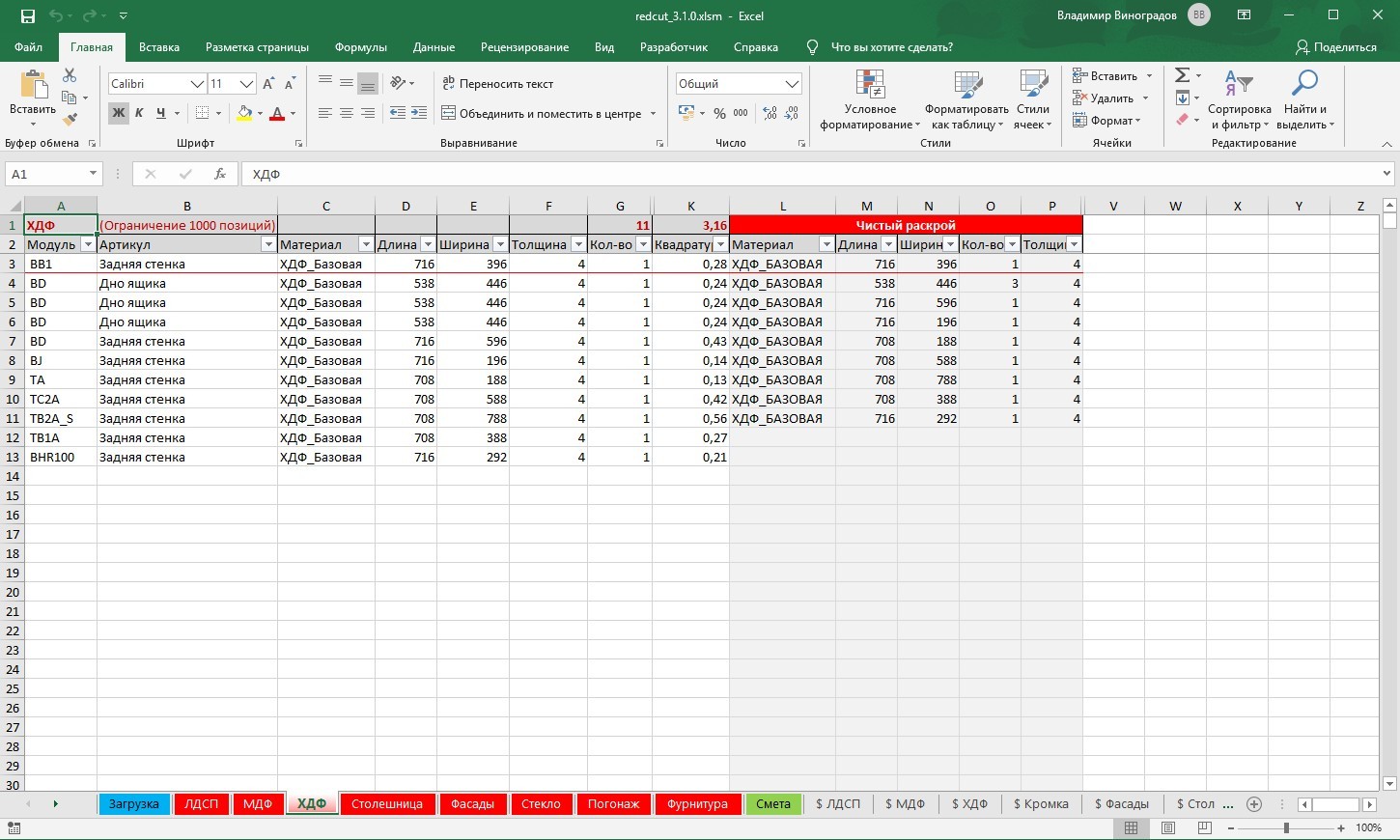Click the zoom slider in status bar
This screenshot has height=840, width=1400.
coord(1286,827)
